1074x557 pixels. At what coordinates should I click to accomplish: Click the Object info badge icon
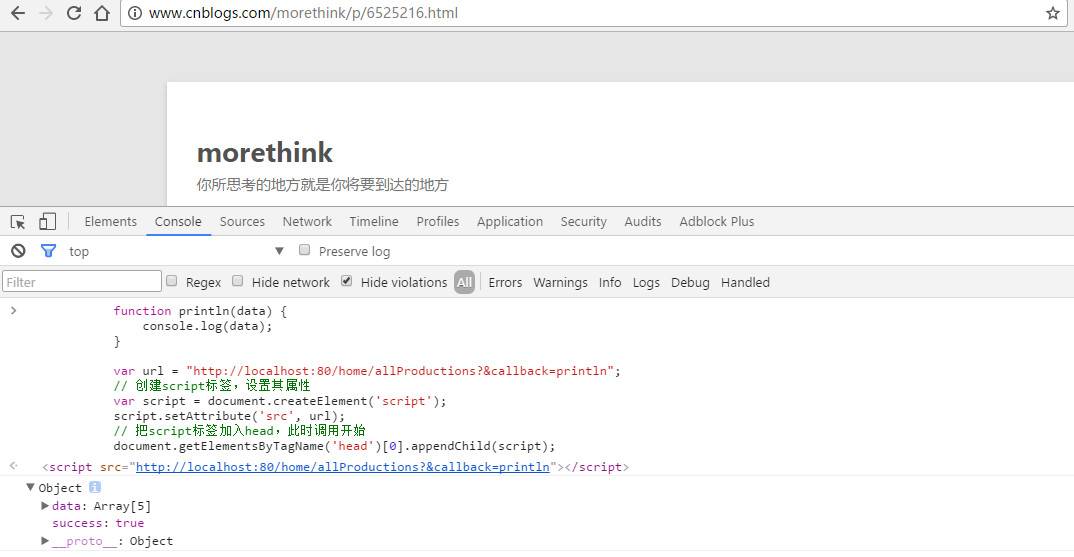[x=95, y=487]
